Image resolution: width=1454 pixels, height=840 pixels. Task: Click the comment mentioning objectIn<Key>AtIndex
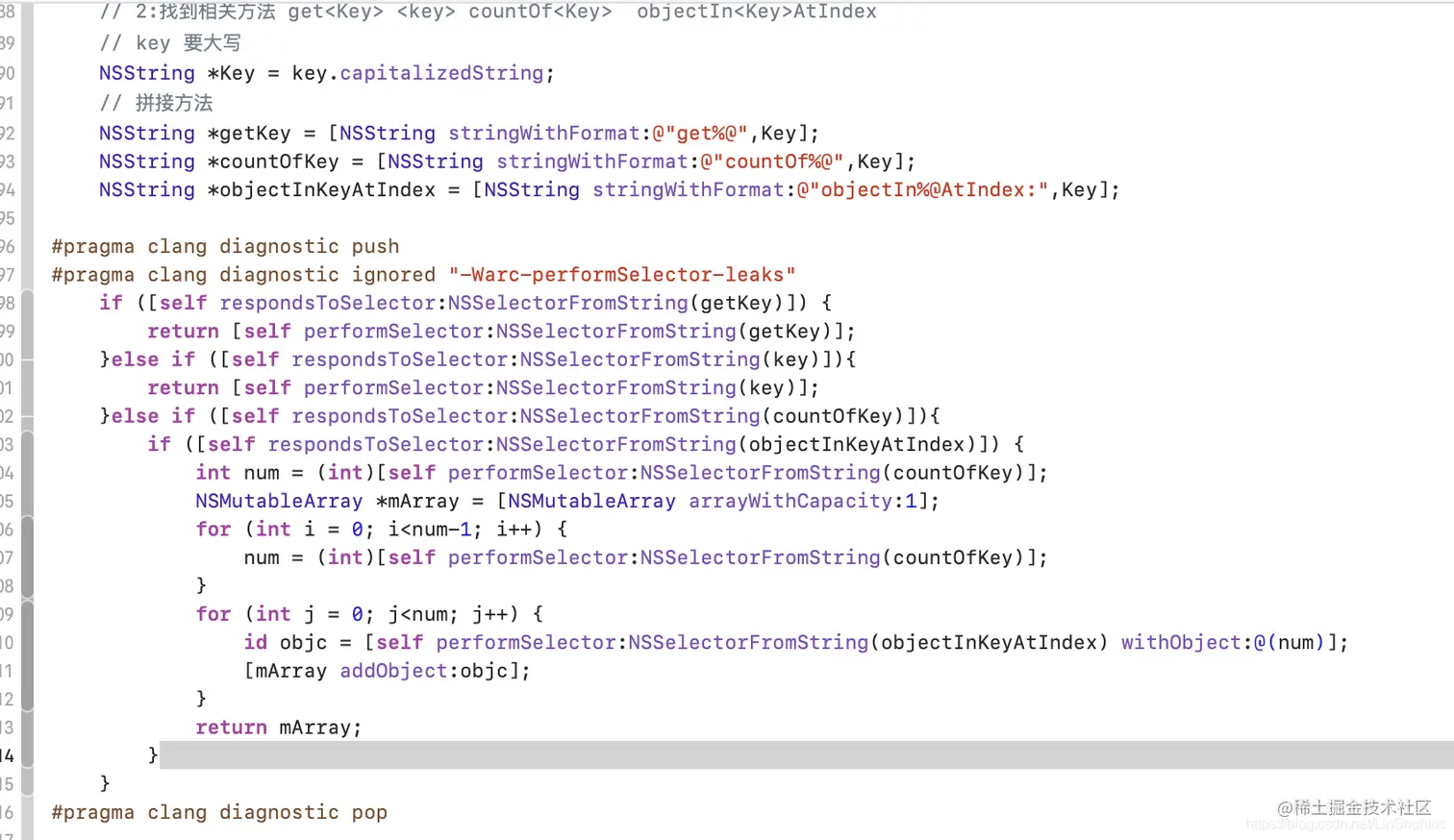point(488,12)
